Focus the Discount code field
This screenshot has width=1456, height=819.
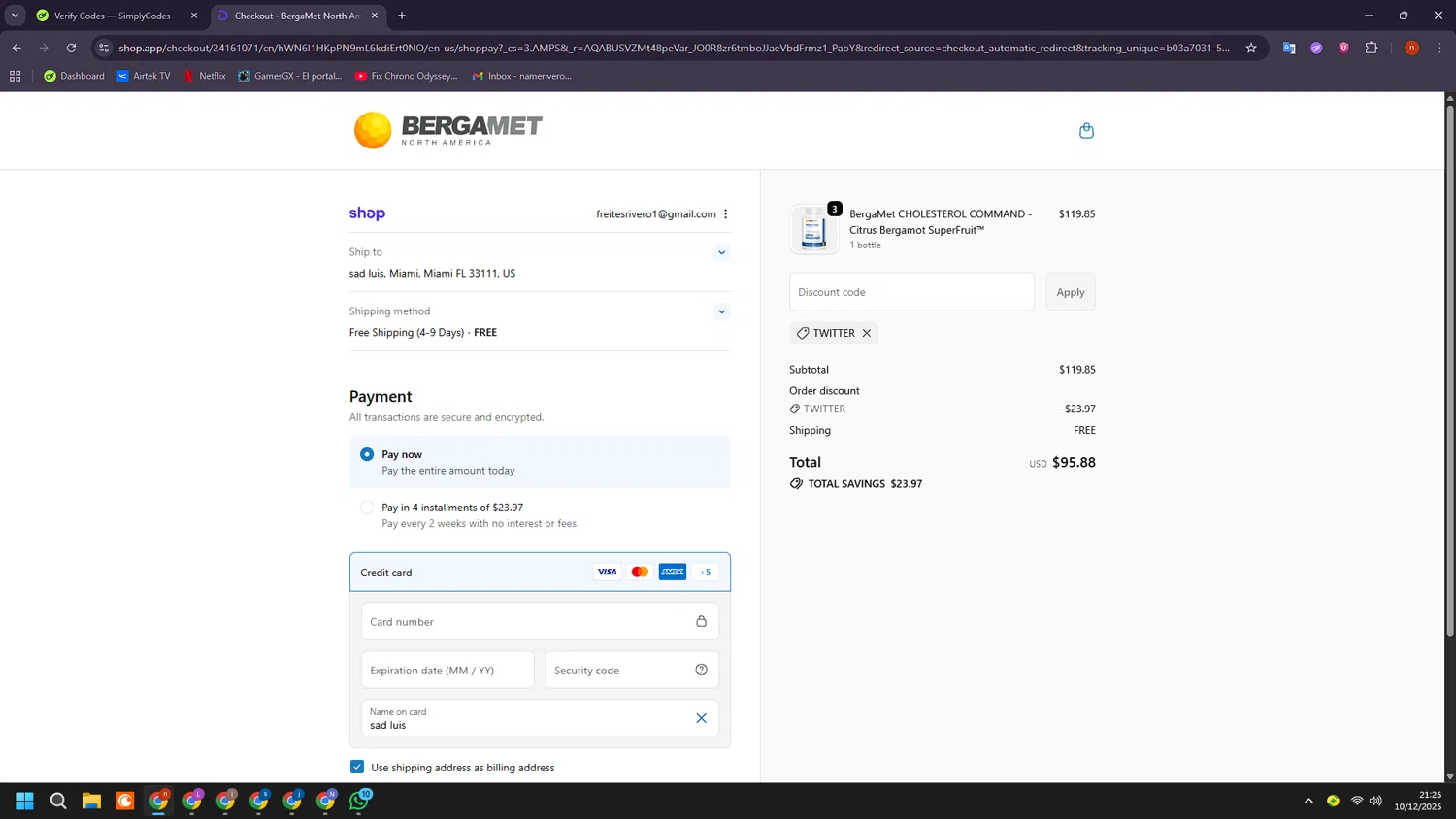(x=911, y=292)
